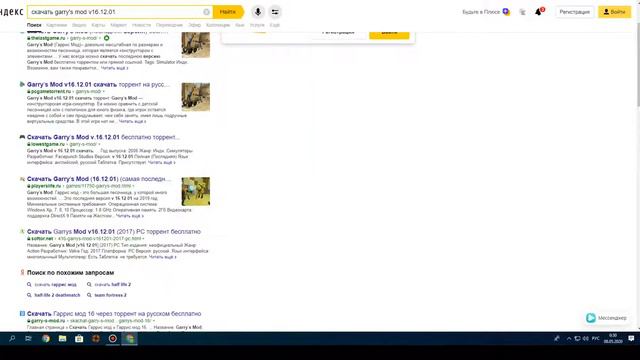The width and height of the screenshot is (640, 360).
Task: Click 'Читать ещё' in the softor.net result
Action: (162, 257)
